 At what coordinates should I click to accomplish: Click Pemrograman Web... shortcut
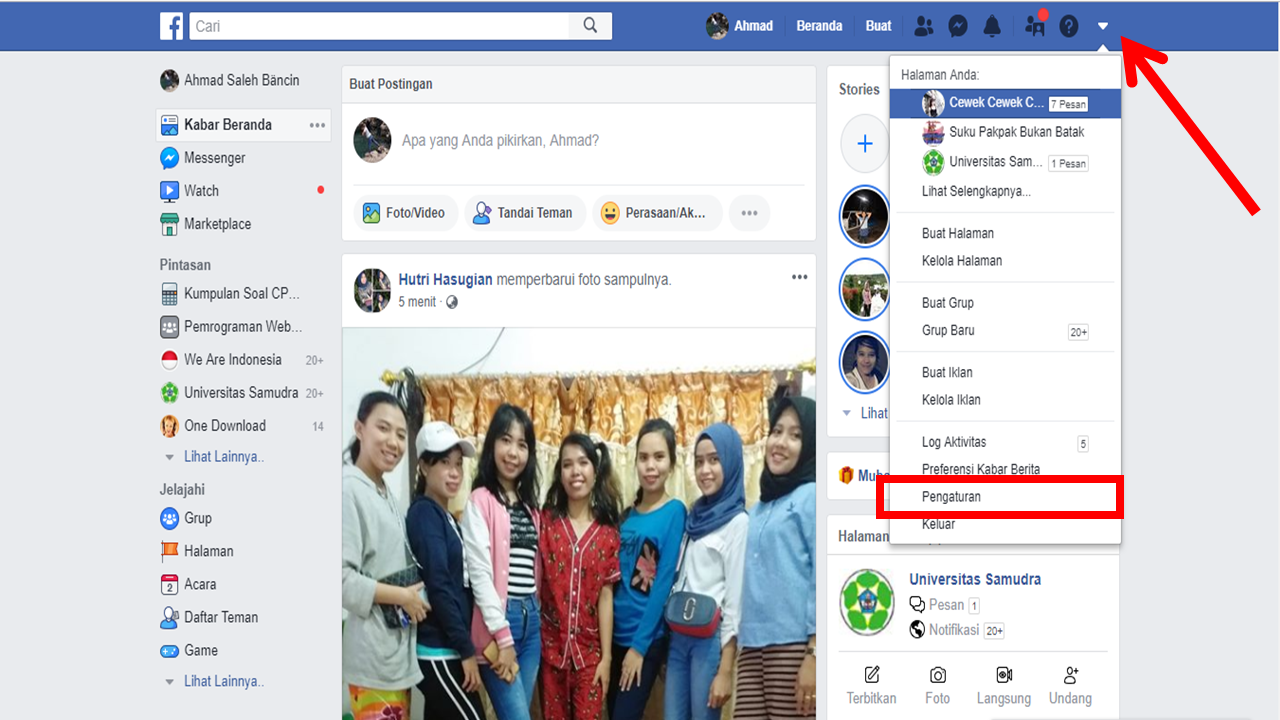pos(242,327)
